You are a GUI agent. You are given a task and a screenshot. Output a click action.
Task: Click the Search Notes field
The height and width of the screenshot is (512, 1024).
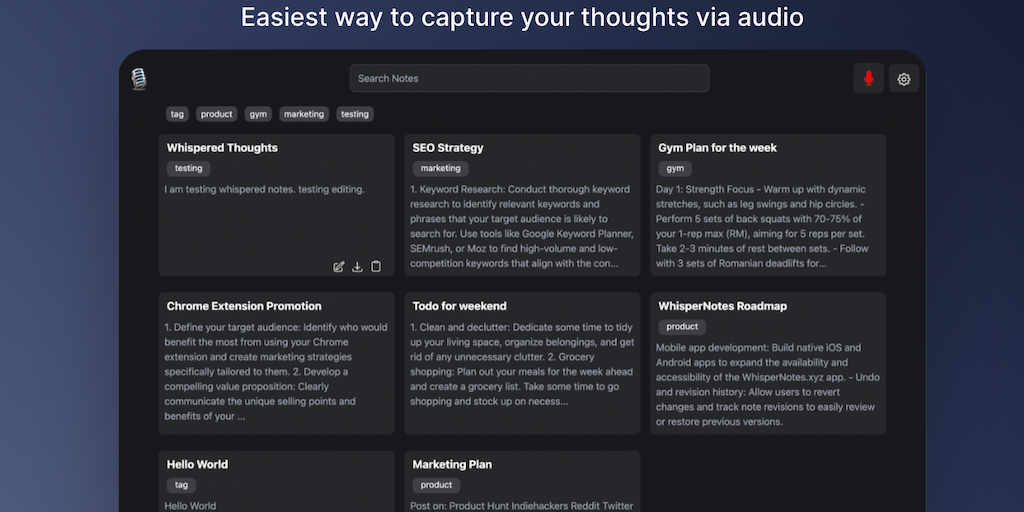tap(529, 78)
